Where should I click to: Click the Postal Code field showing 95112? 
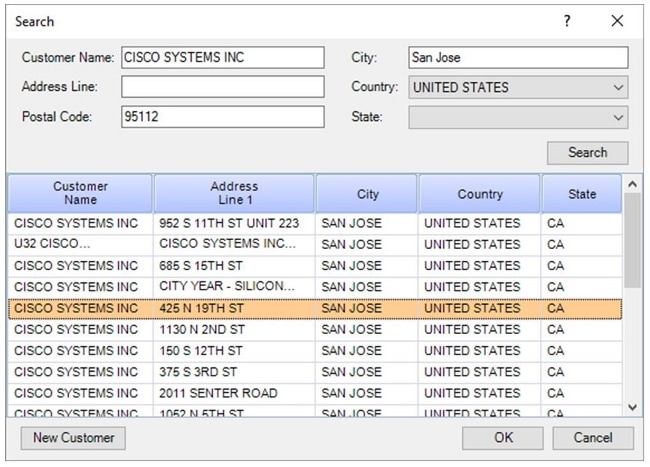pos(223,116)
